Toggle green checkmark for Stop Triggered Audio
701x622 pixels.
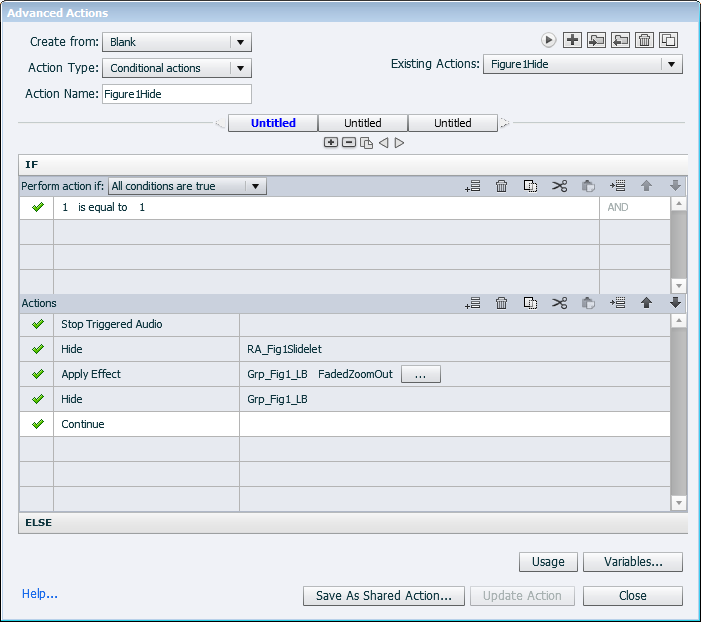tap(38, 324)
